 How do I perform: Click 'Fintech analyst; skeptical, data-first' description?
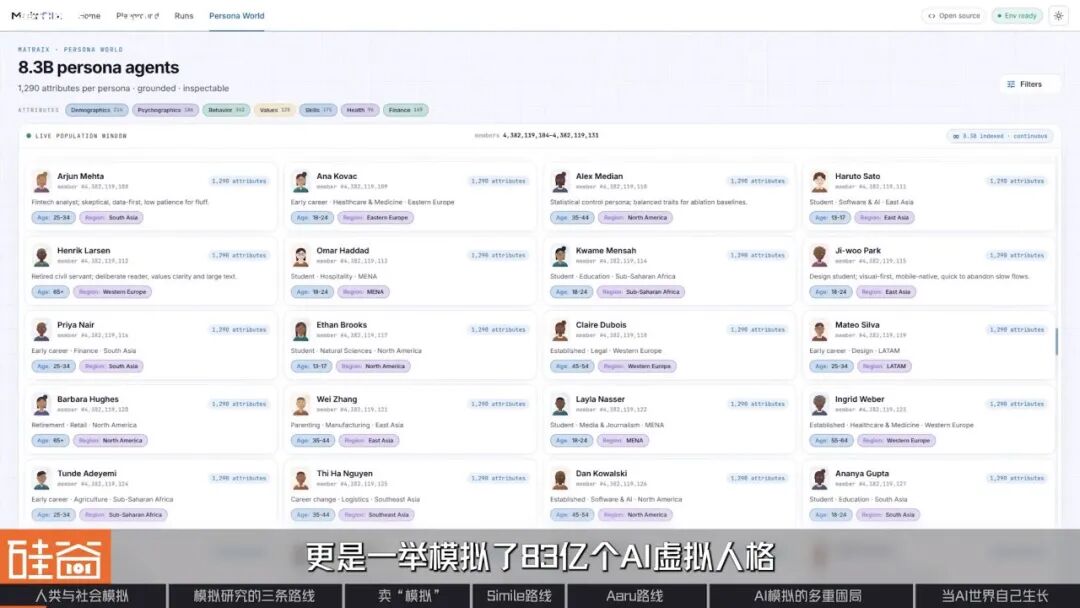tap(120, 202)
